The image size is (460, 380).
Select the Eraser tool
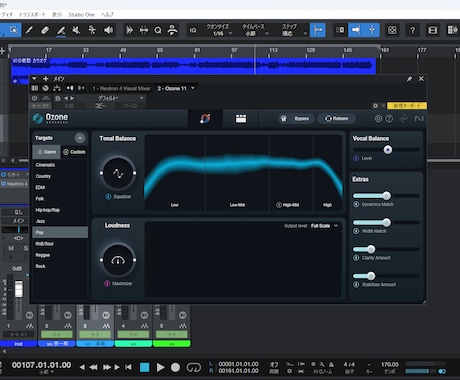pyautogui.click(x=45, y=30)
